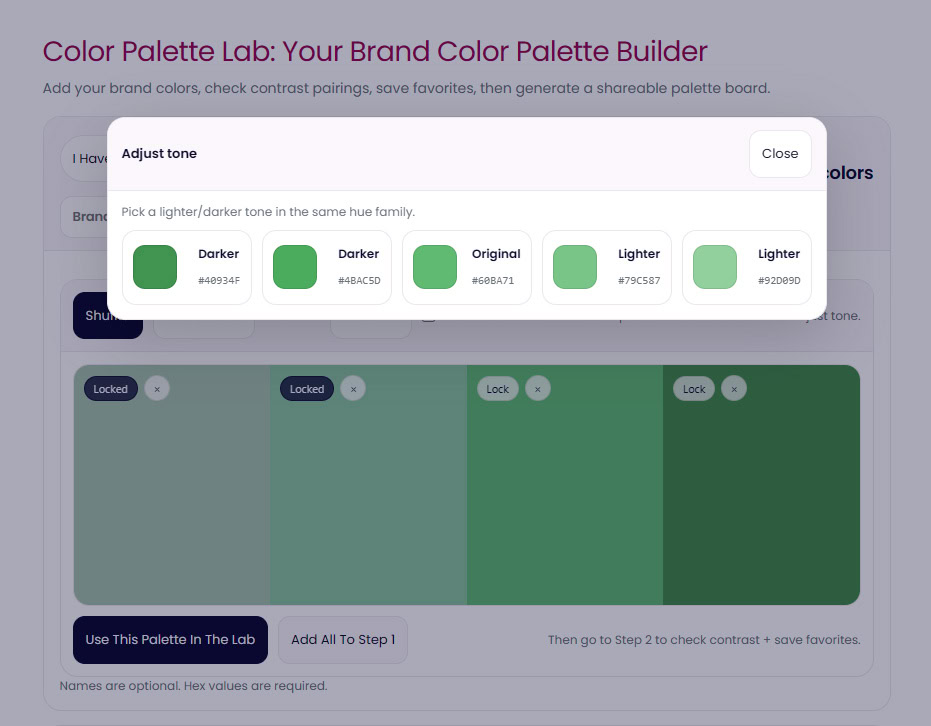Image resolution: width=931 pixels, height=726 pixels.
Task: Lock the darkest green palette column
Action: [694, 389]
